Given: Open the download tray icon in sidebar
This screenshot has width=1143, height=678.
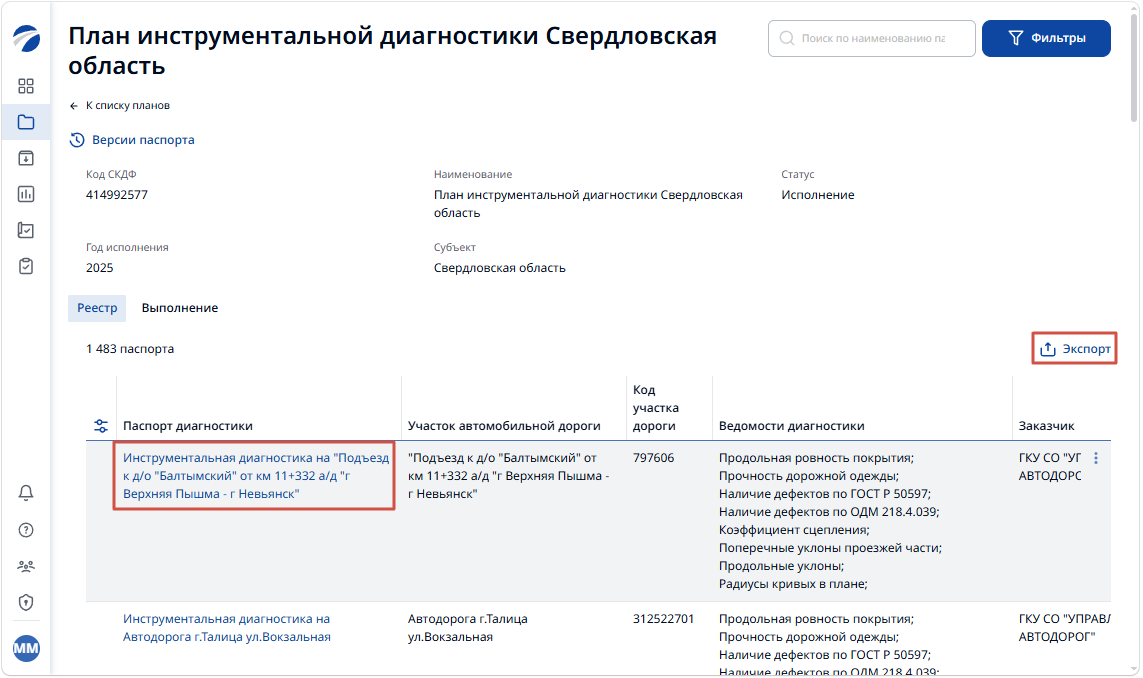Looking at the screenshot, I should click(x=26, y=158).
